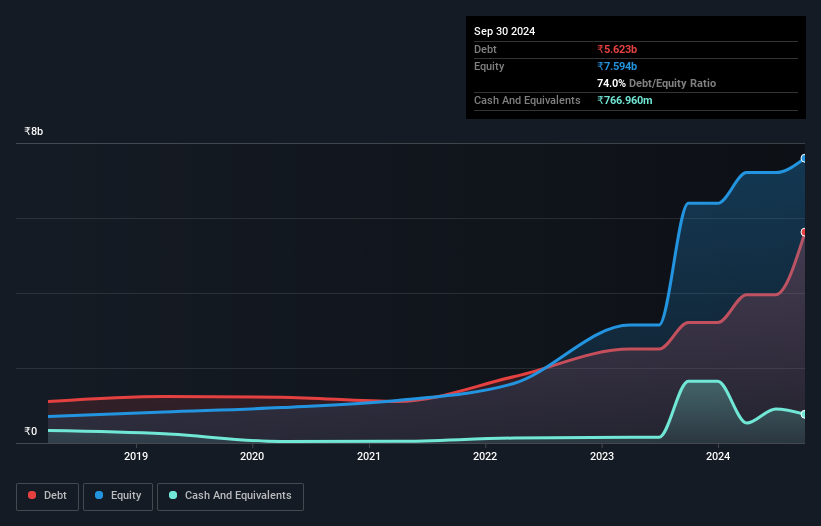Toggle Cash And Equivalents legend button
The width and height of the screenshot is (821, 526).
pyautogui.click(x=230, y=496)
